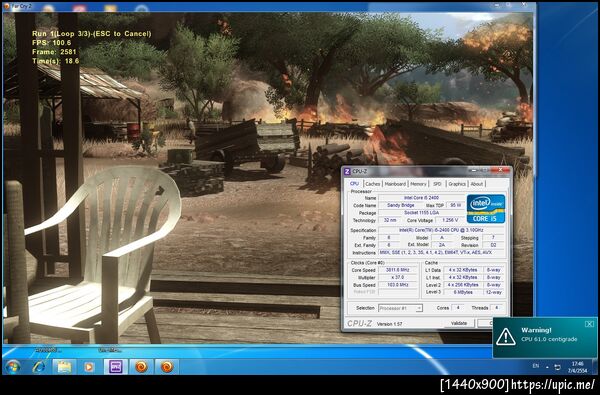This screenshot has width=600, height=395.
Task: Click the Core Speed value 3811.6 MHz
Action: point(398,270)
